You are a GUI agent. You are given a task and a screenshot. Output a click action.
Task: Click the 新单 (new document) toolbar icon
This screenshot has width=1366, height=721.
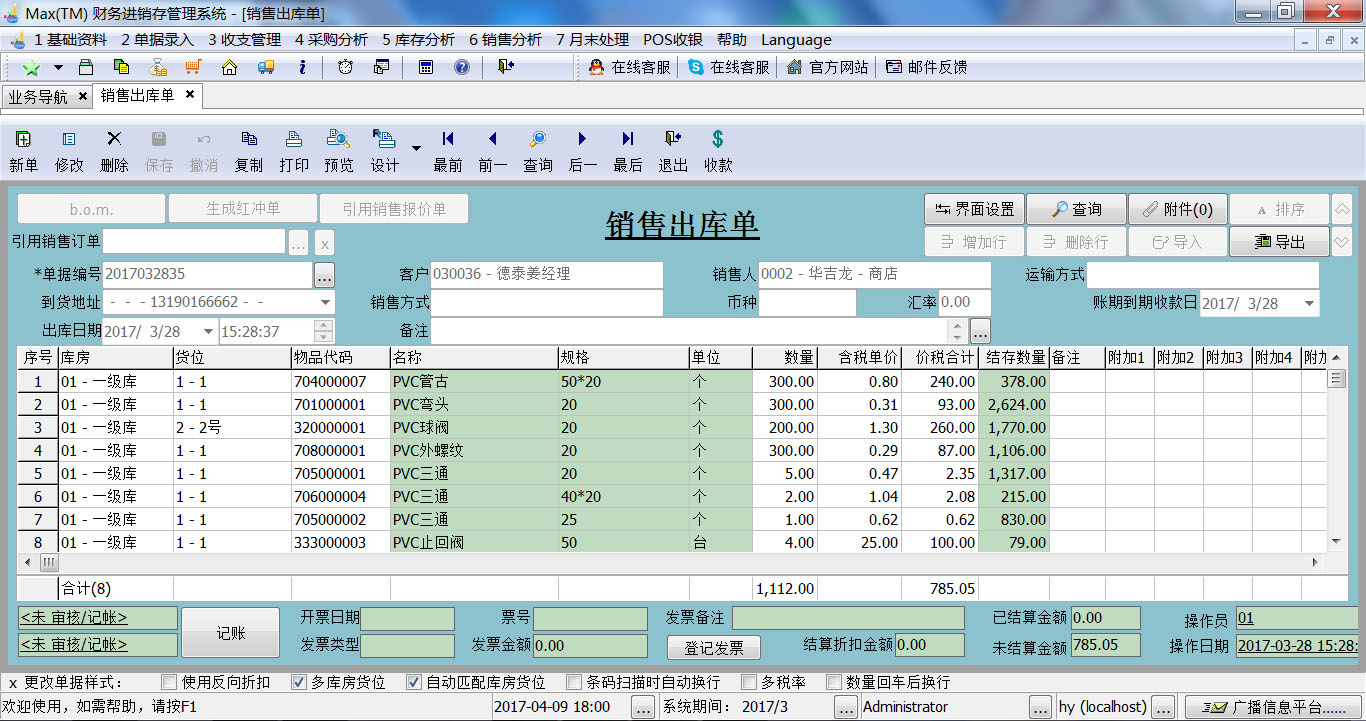click(23, 140)
